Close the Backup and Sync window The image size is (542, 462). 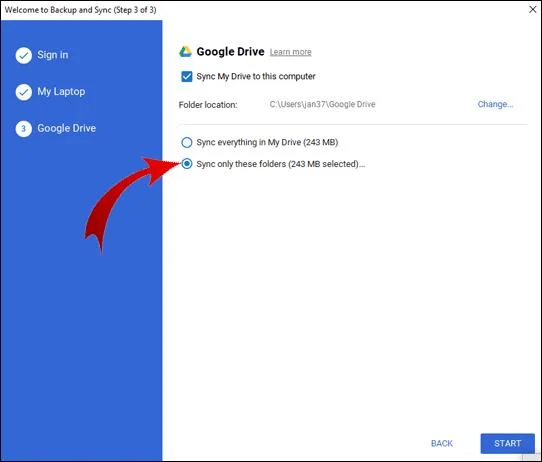click(x=533, y=10)
